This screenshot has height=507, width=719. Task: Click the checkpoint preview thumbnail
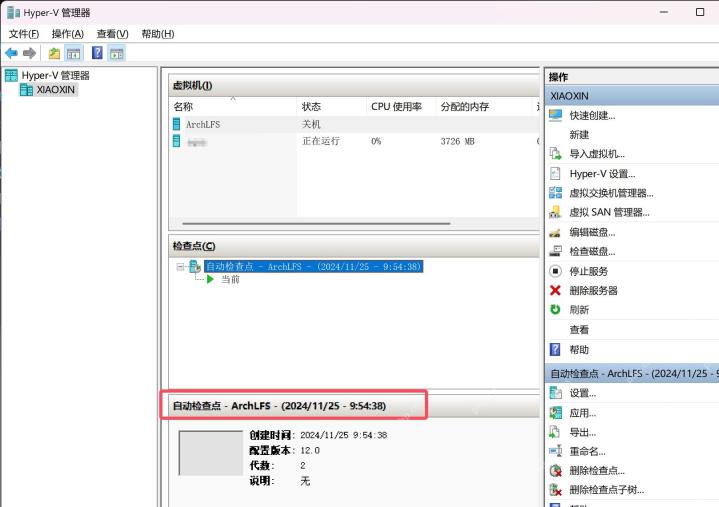[x=210, y=453]
